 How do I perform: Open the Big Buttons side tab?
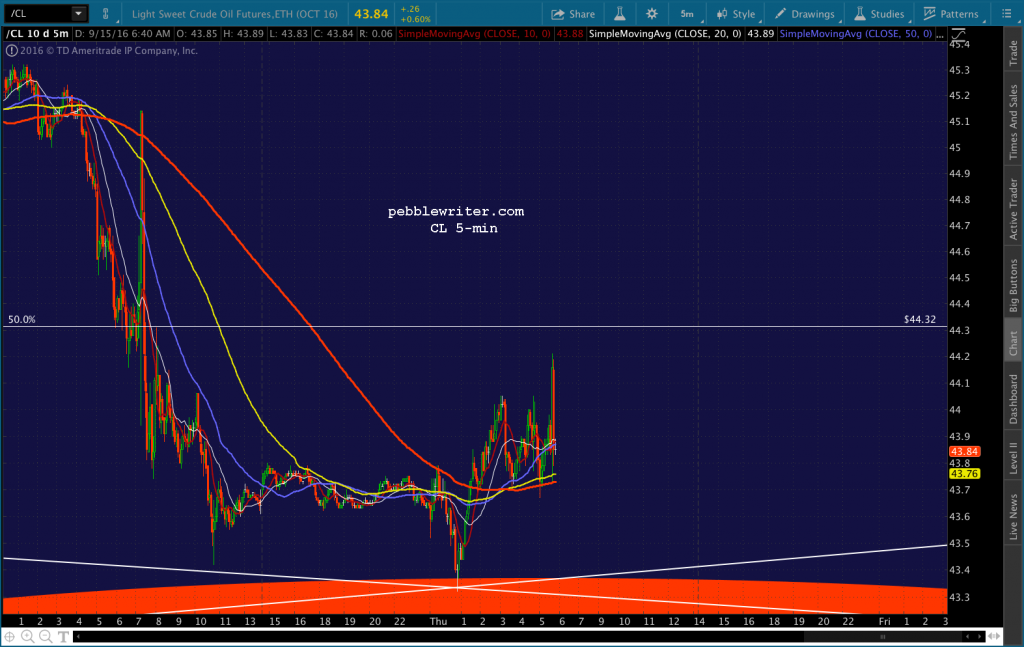coord(1013,285)
